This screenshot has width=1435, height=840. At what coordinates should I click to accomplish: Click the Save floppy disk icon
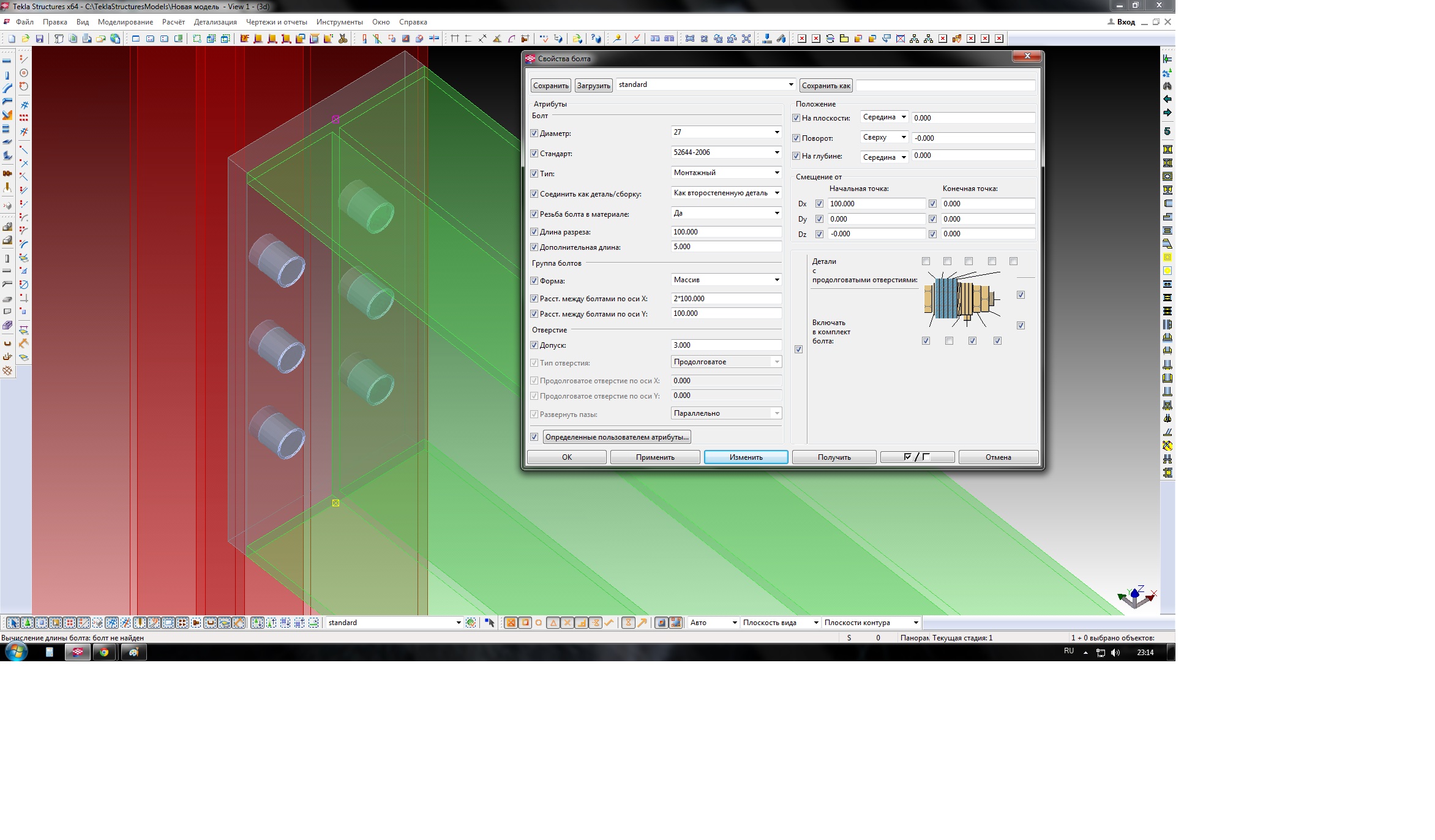[x=39, y=39]
